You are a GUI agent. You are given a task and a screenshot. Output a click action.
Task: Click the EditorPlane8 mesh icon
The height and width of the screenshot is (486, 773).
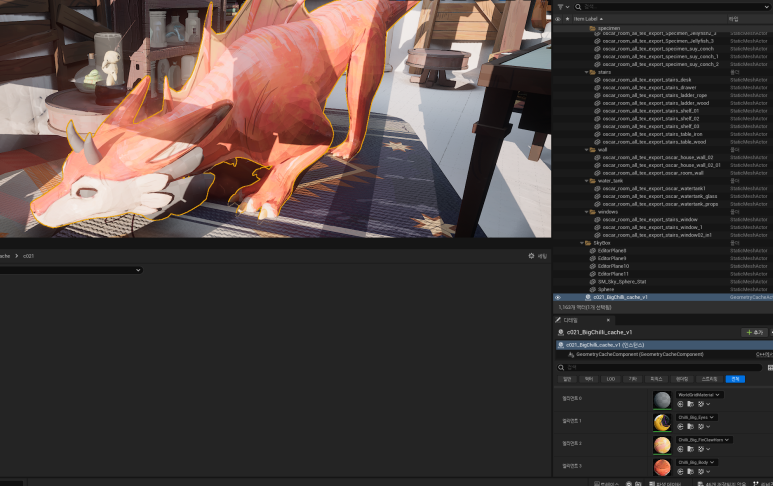tap(593, 251)
